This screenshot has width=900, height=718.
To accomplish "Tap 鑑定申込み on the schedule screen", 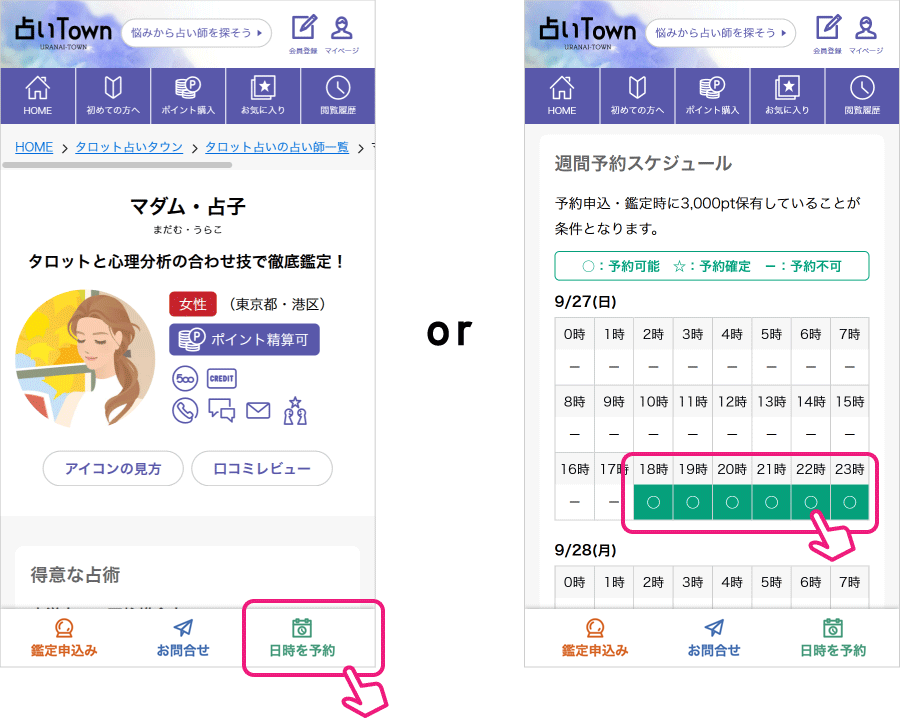I will (x=595, y=637).
